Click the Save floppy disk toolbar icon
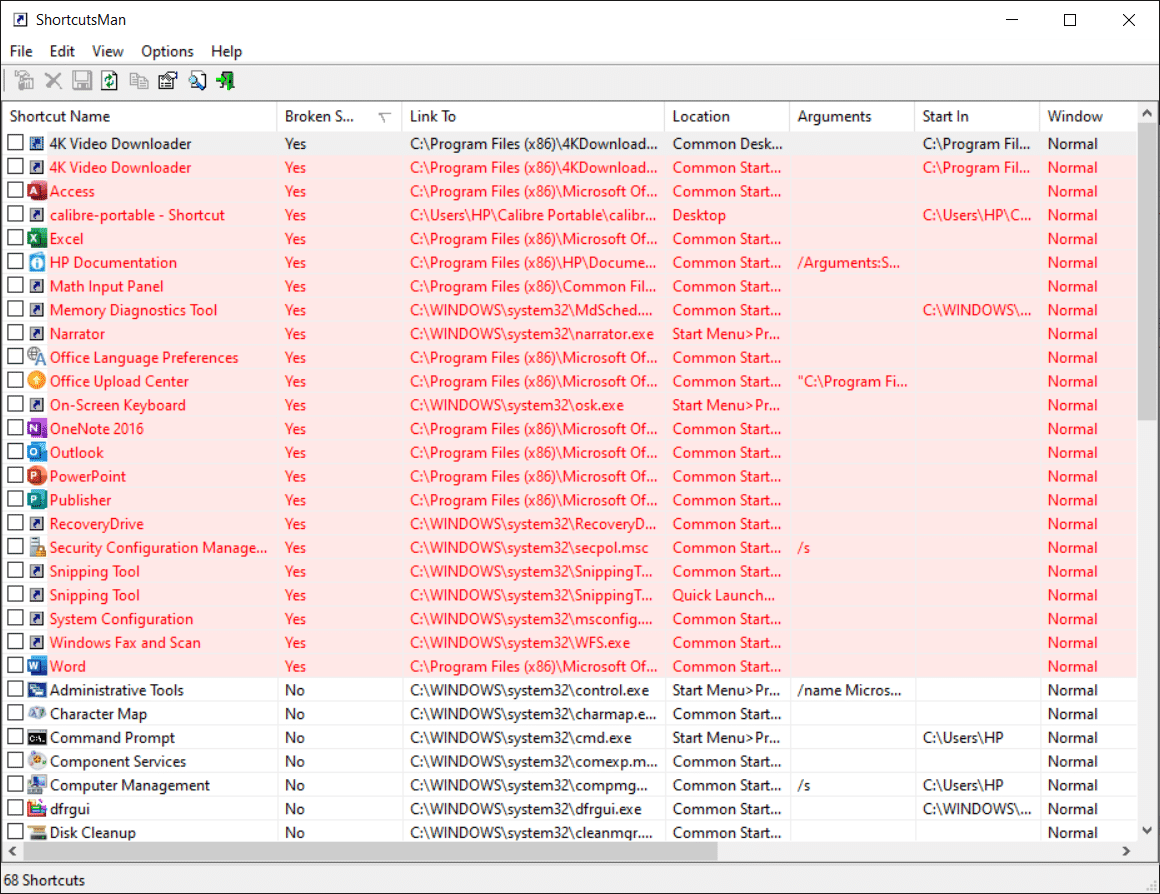 (x=82, y=81)
